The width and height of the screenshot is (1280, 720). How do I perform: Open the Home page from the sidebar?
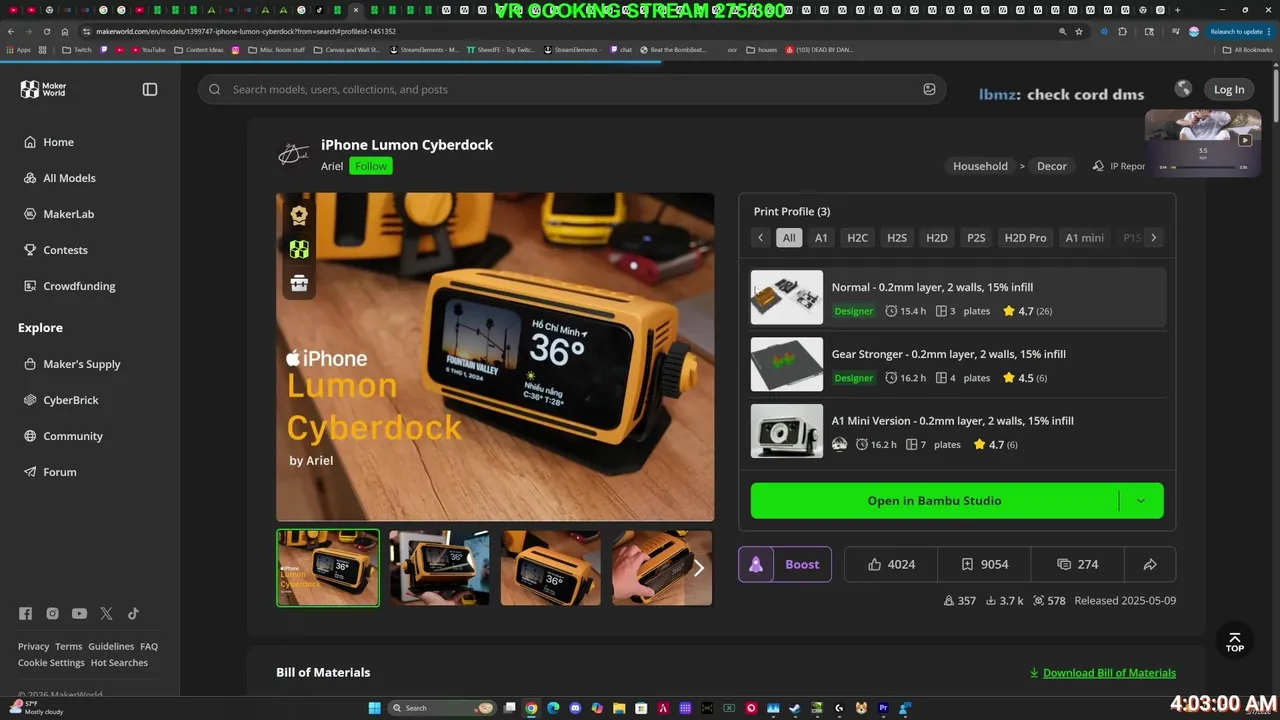click(58, 142)
